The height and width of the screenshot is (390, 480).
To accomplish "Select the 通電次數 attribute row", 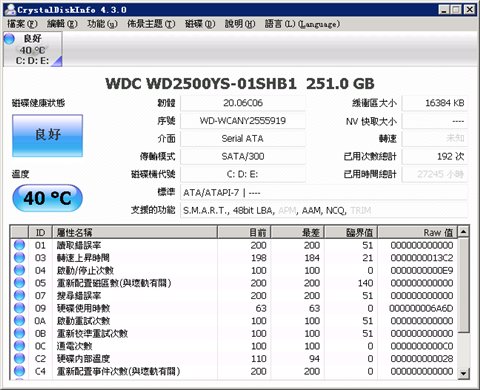I will click(234, 346).
